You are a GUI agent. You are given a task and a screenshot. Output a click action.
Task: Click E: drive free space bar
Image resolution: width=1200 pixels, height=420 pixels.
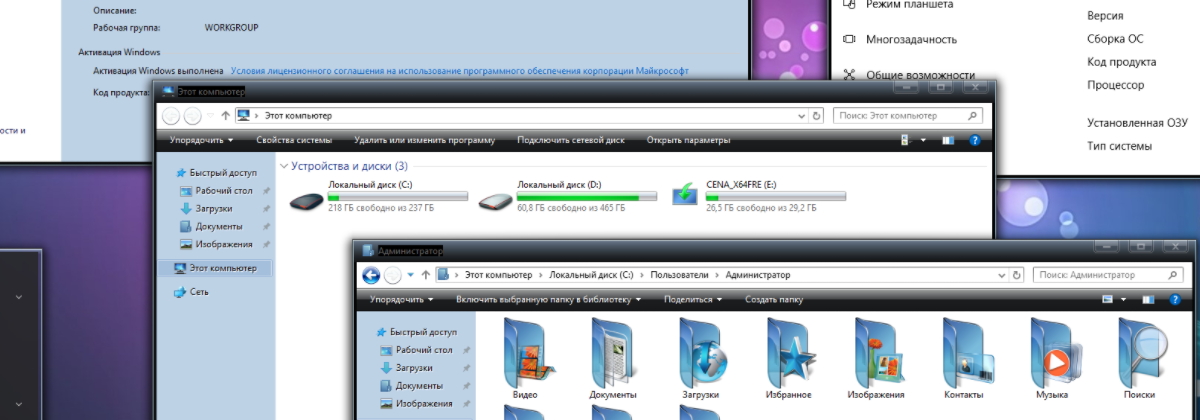click(x=776, y=197)
